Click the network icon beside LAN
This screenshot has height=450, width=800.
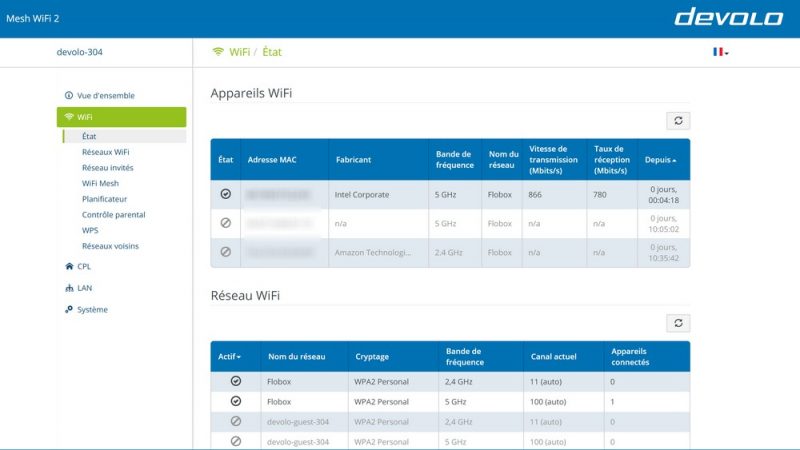(69, 288)
